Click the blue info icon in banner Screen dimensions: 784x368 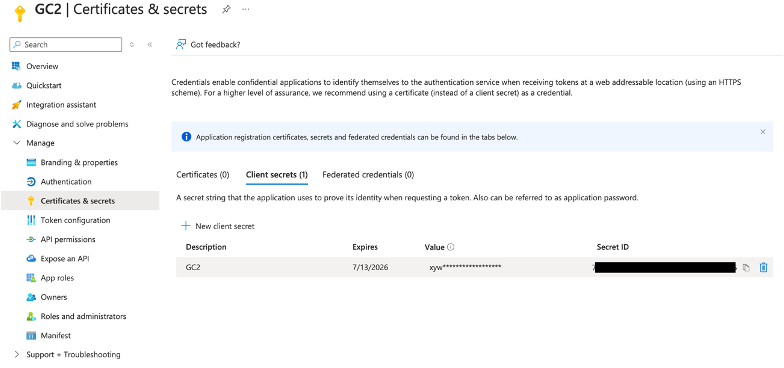(186, 136)
